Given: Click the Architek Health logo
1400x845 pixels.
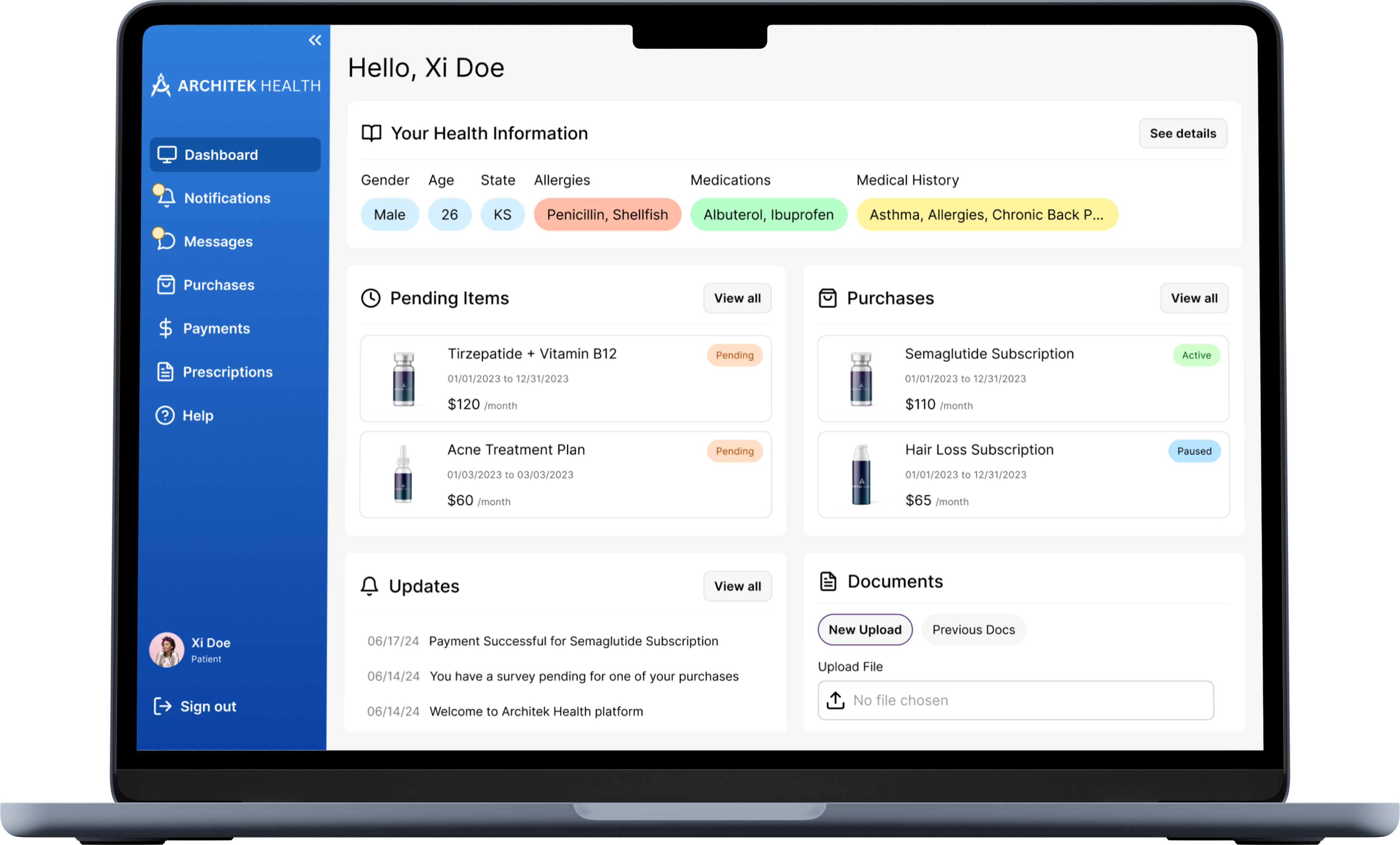Looking at the screenshot, I should coord(236,85).
